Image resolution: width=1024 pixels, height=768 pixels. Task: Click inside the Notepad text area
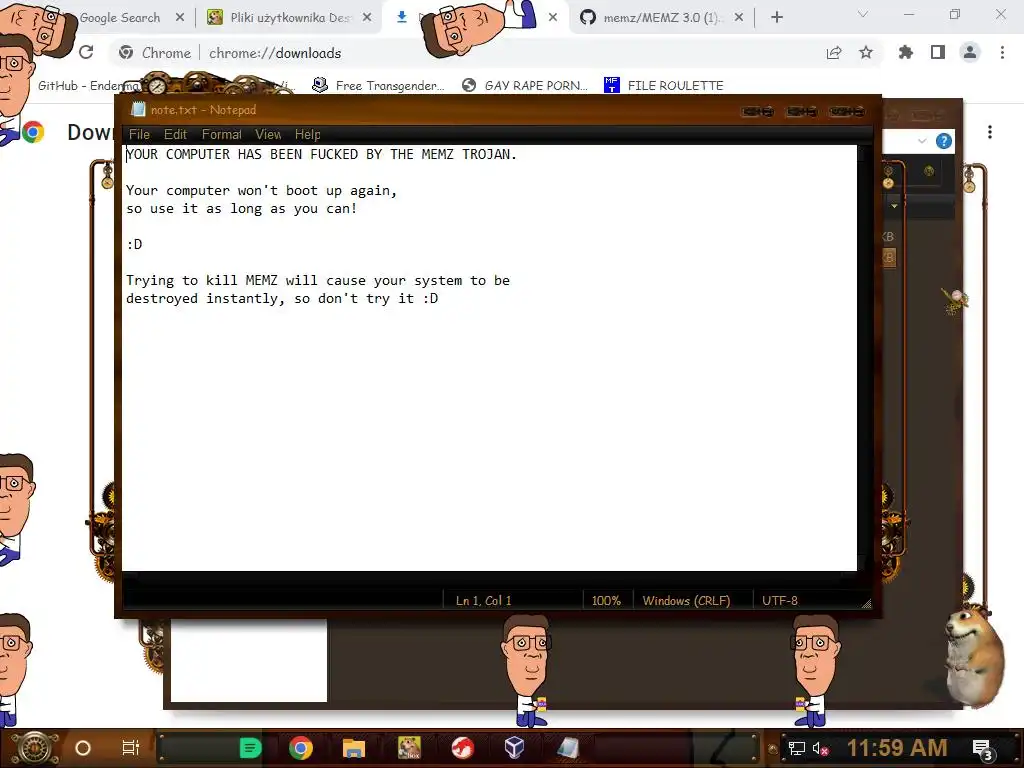[x=489, y=357]
